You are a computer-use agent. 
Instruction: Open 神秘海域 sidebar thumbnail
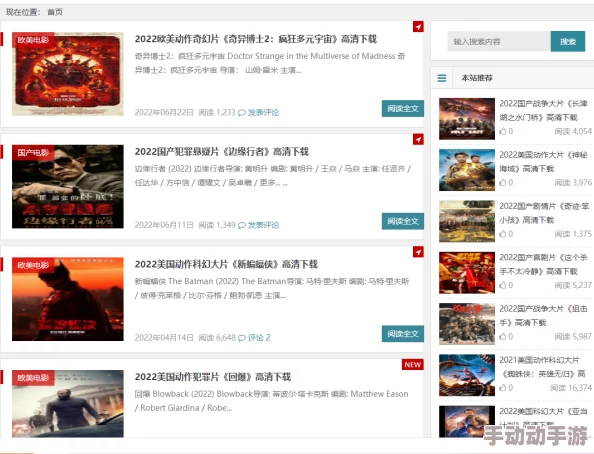coord(467,170)
